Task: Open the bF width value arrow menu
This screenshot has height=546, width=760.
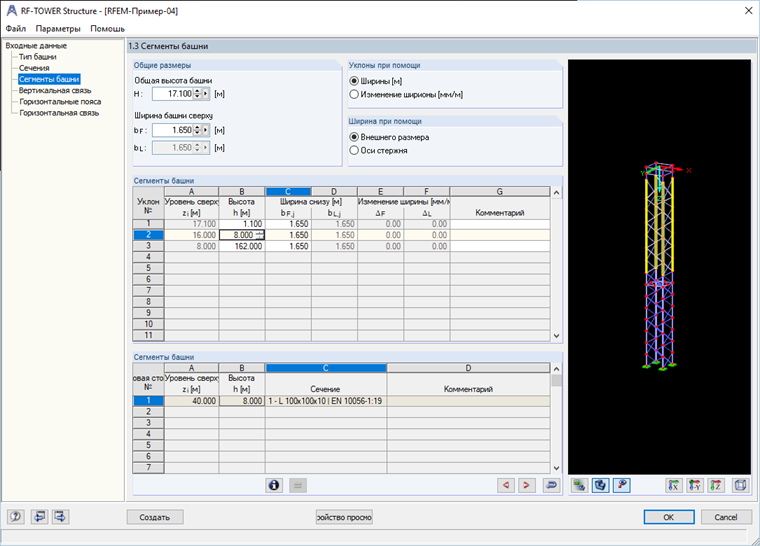Action: 206,130
